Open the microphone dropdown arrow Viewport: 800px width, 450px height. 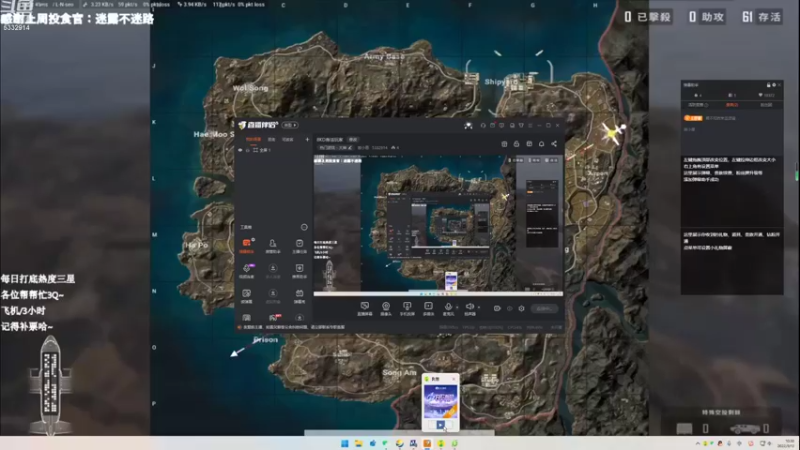coord(457,307)
